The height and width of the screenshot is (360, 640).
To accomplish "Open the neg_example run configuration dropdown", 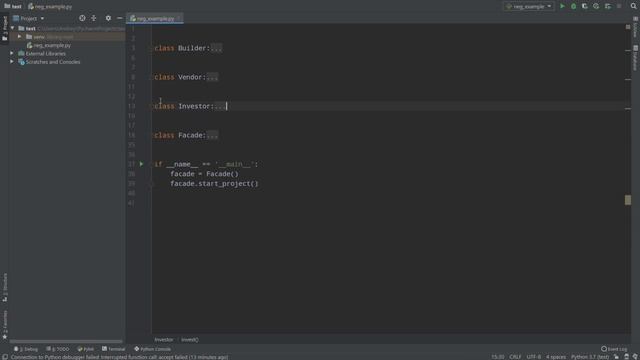I will click(x=529, y=6).
